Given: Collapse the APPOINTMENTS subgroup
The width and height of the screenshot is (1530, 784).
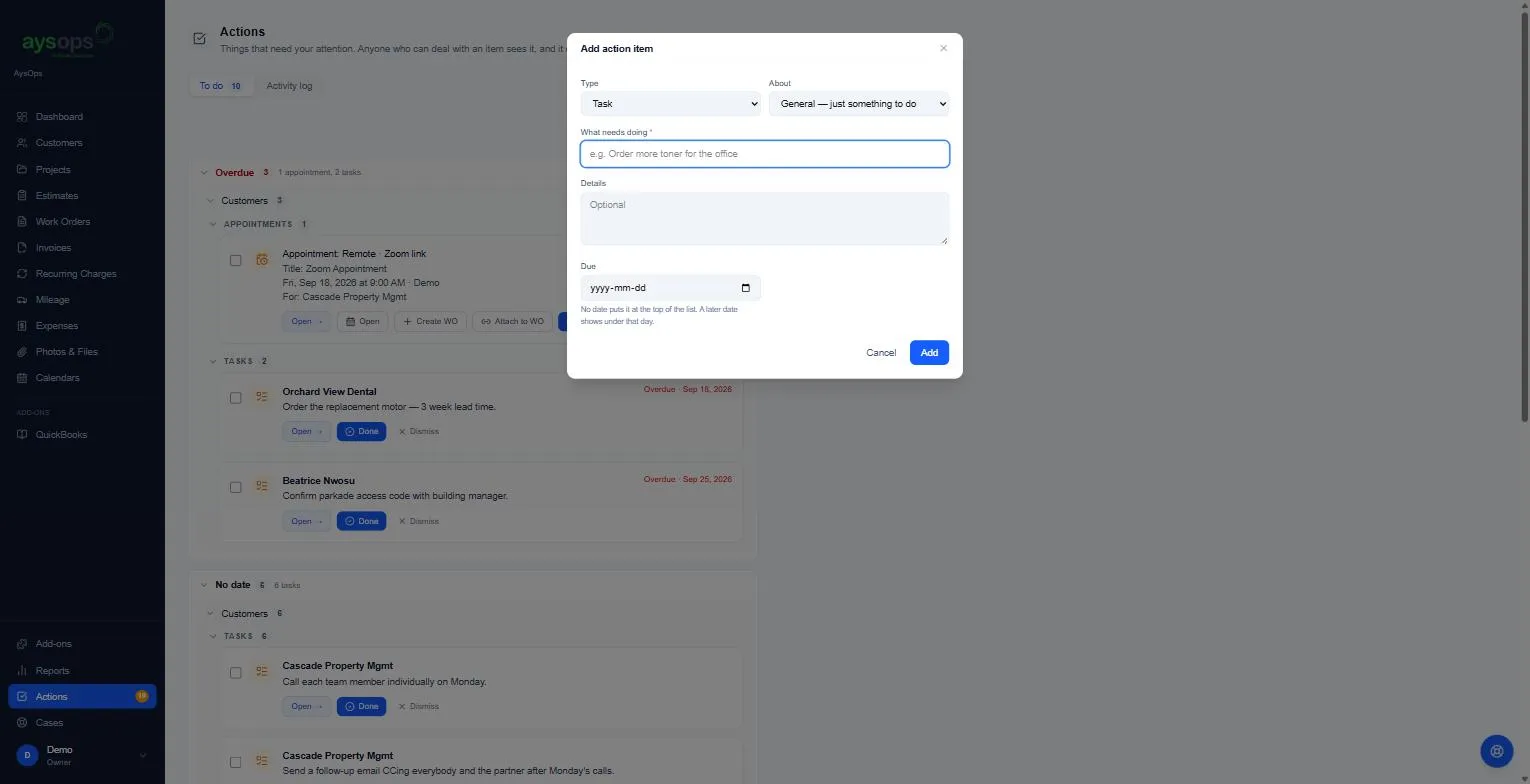Looking at the screenshot, I should pyautogui.click(x=213, y=224).
